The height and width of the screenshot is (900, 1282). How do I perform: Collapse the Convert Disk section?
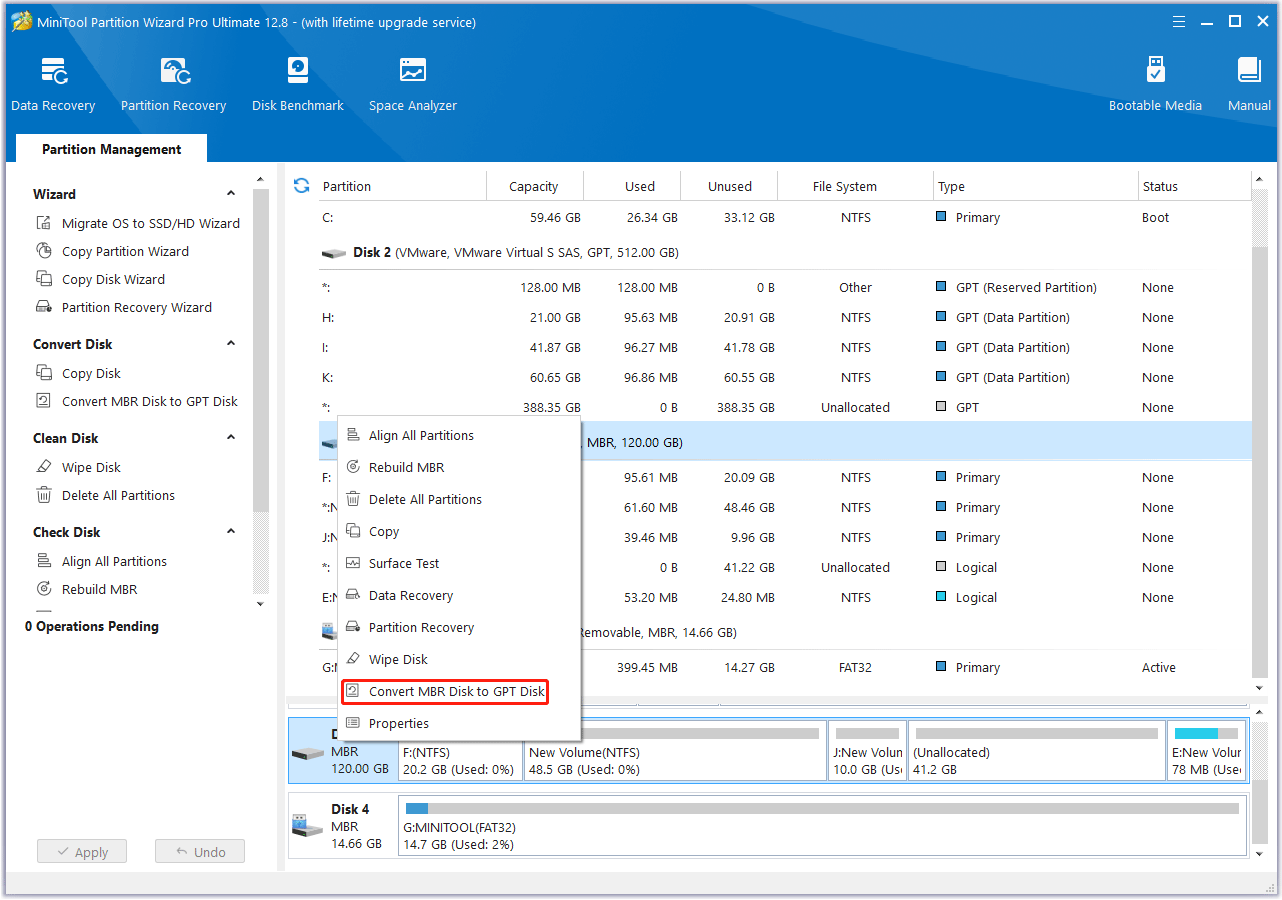click(x=231, y=344)
